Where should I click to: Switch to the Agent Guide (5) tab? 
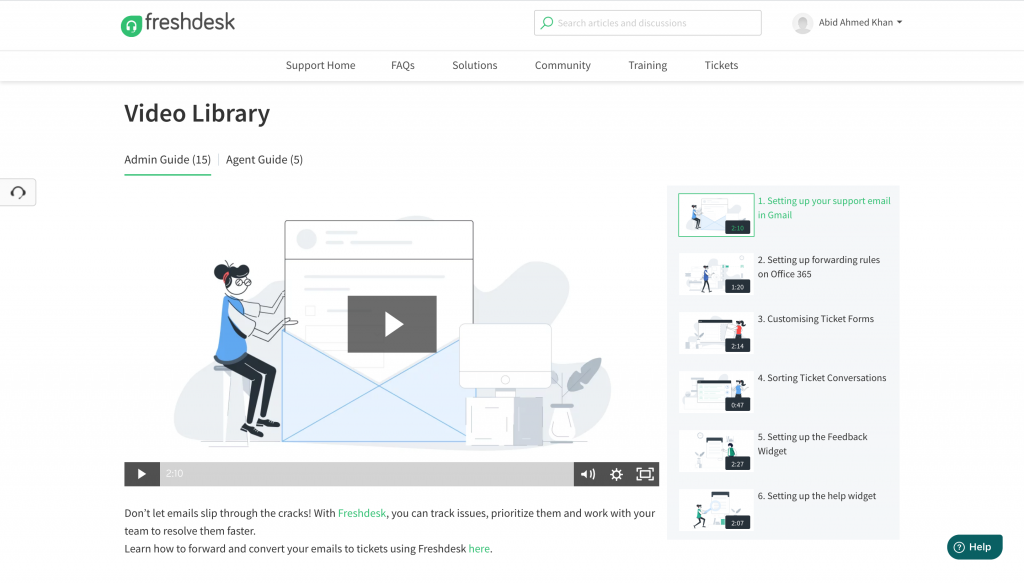coord(264,160)
